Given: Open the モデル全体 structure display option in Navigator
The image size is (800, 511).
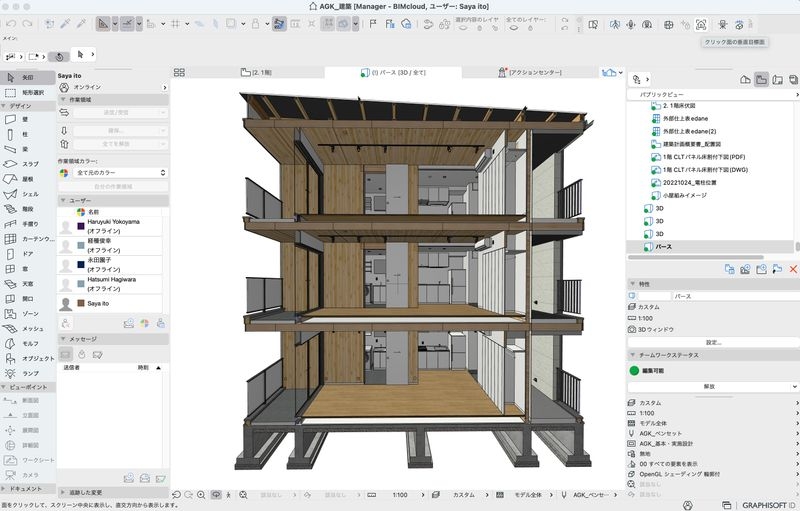Looking at the screenshot, I should click(x=713, y=423).
